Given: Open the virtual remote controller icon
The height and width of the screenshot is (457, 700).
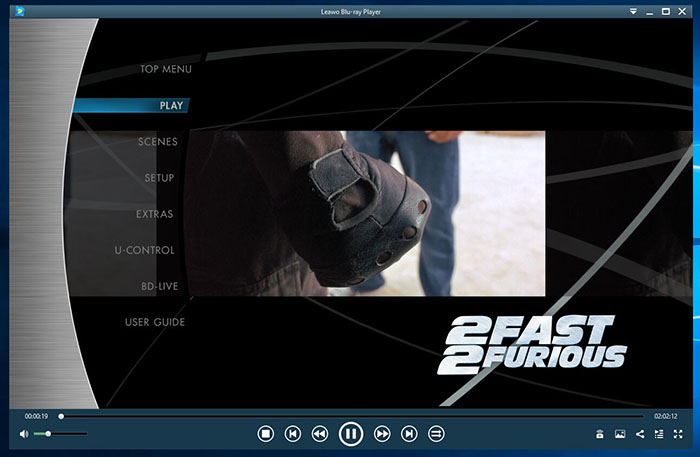Looking at the screenshot, I should [600, 434].
